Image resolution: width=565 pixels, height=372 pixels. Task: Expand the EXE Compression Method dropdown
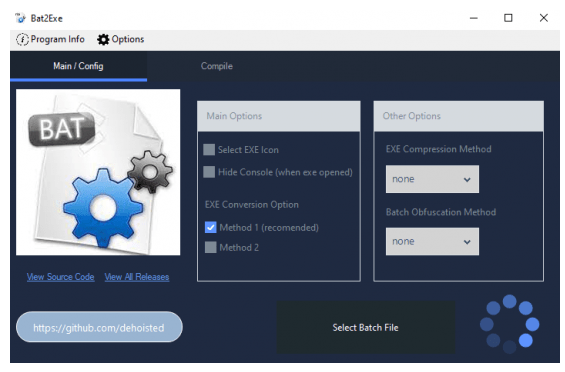click(x=432, y=179)
